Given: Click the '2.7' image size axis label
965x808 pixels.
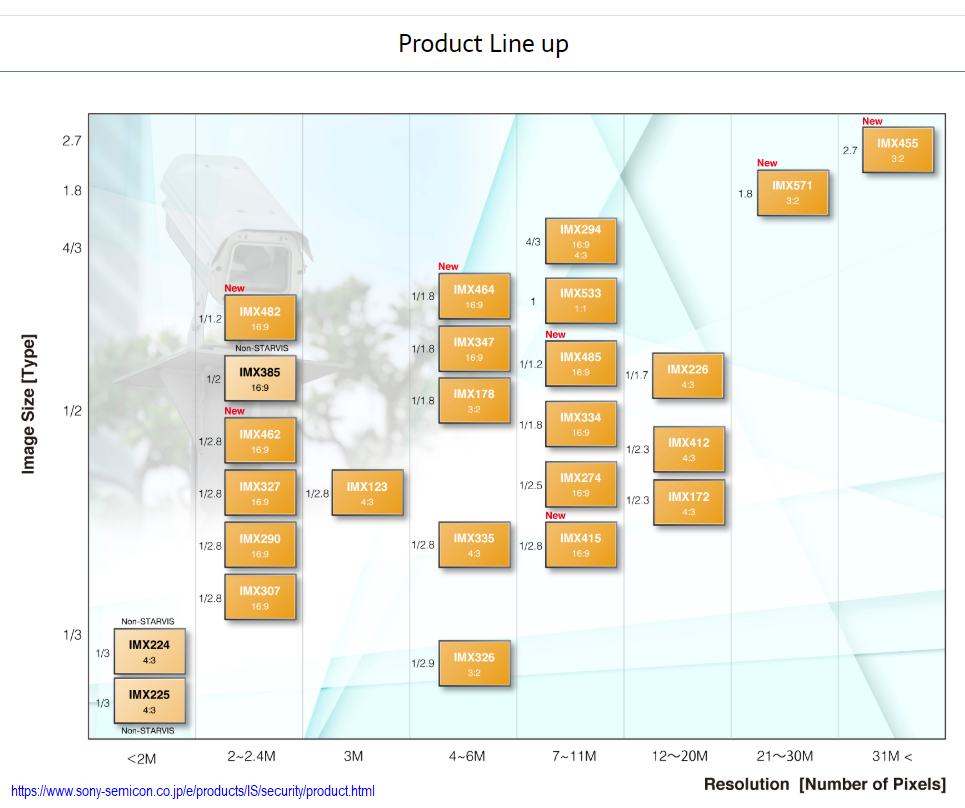Looking at the screenshot, I should click(71, 141).
